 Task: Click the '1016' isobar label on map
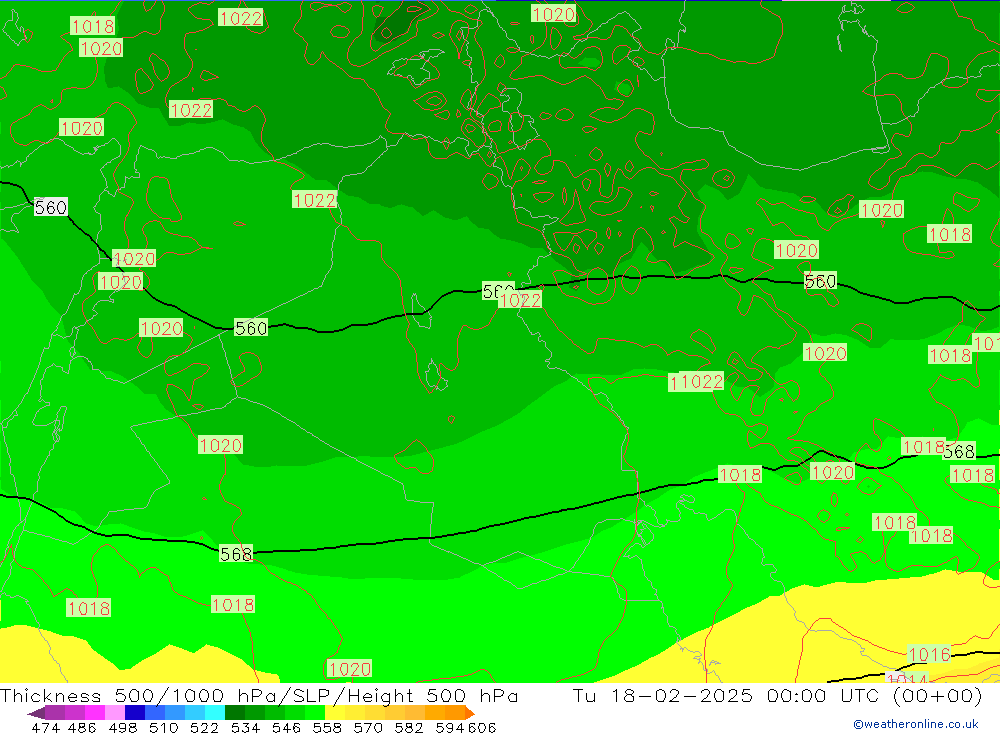click(x=929, y=655)
